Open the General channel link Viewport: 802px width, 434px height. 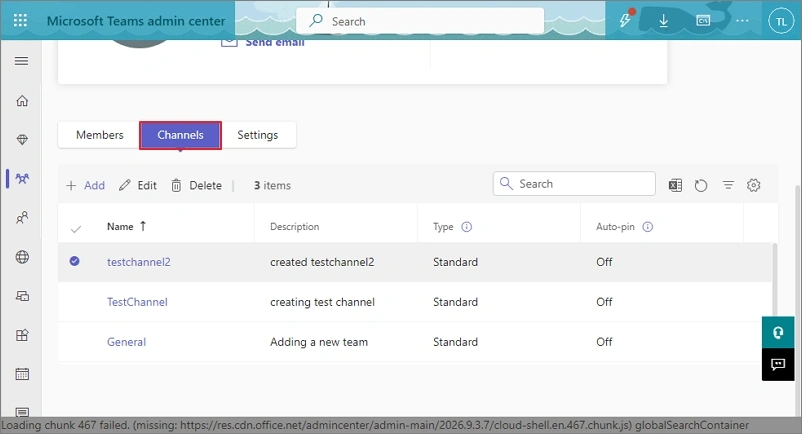coord(126,341)
